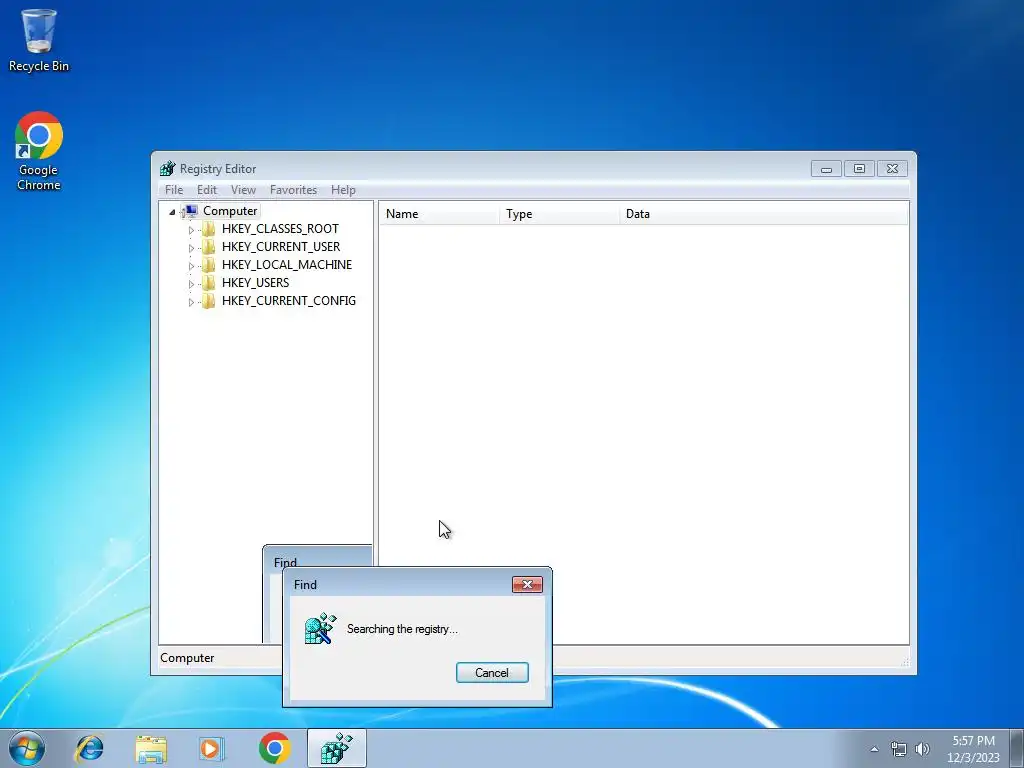The height and width of the screenshot is (768, 1024).
Task: Click the HKEY_CLASSES_ROOT folder icon
Action: click(x=208, y=229)
